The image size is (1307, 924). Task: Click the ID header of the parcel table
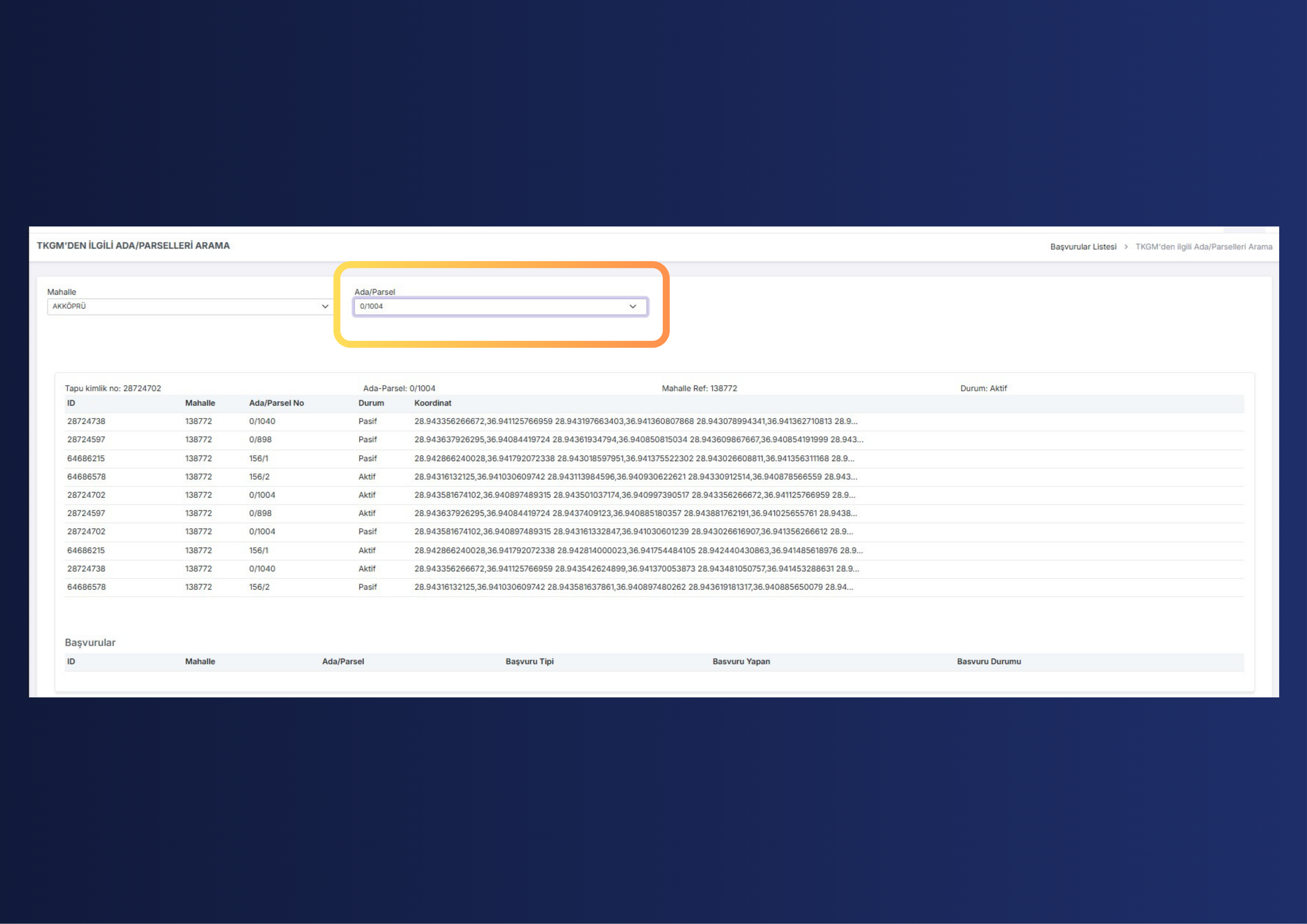71,403
